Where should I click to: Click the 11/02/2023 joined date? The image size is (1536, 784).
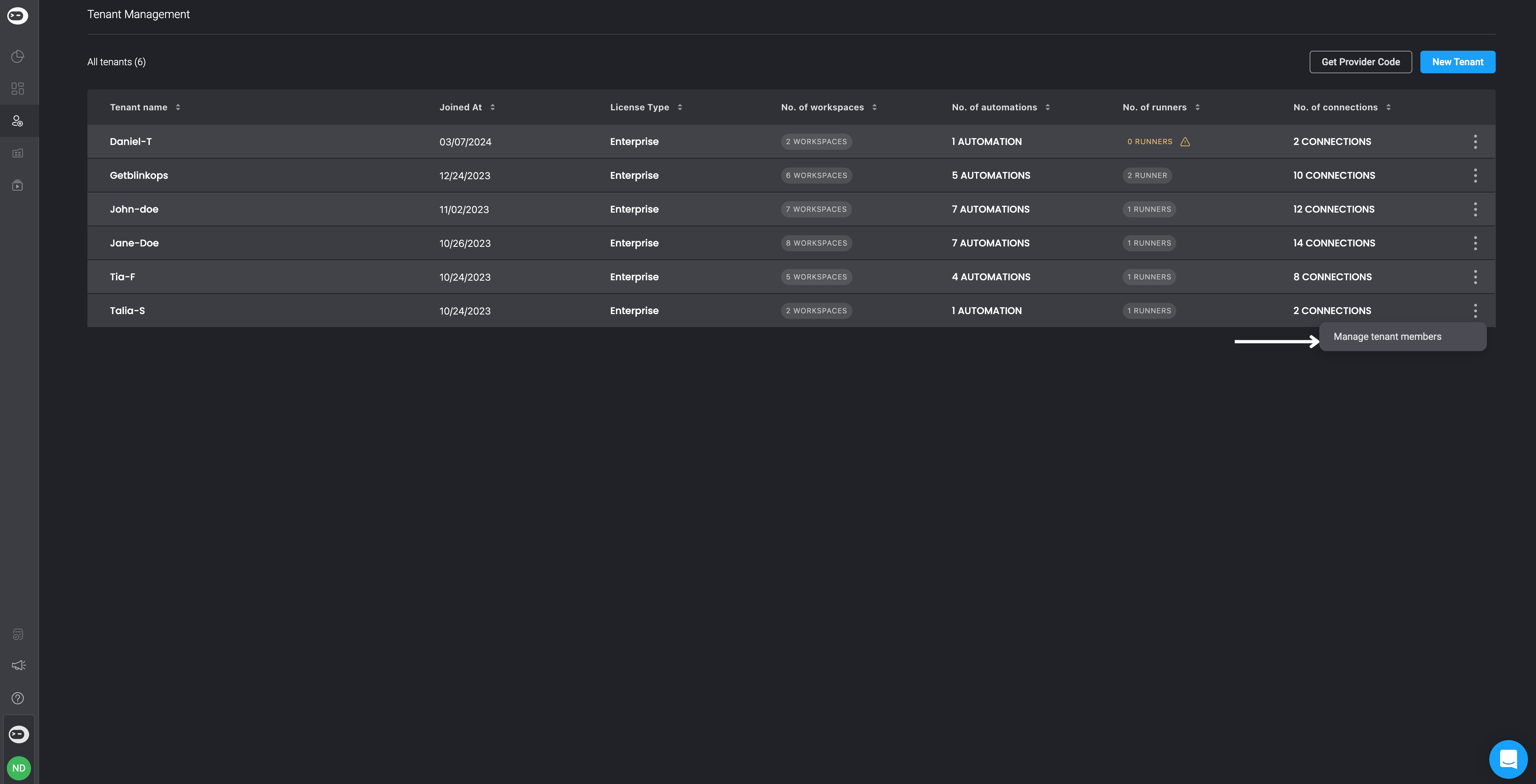(x=464, y=210)
